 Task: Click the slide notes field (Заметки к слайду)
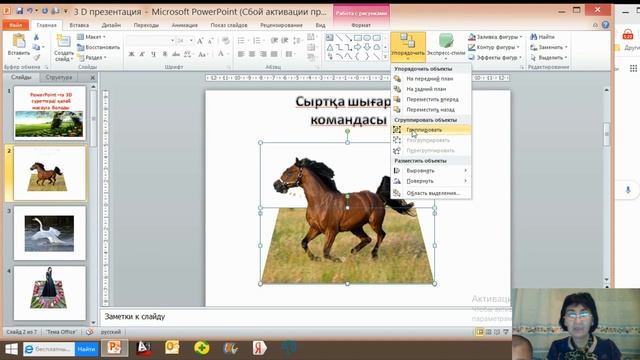tap(305, 317)
